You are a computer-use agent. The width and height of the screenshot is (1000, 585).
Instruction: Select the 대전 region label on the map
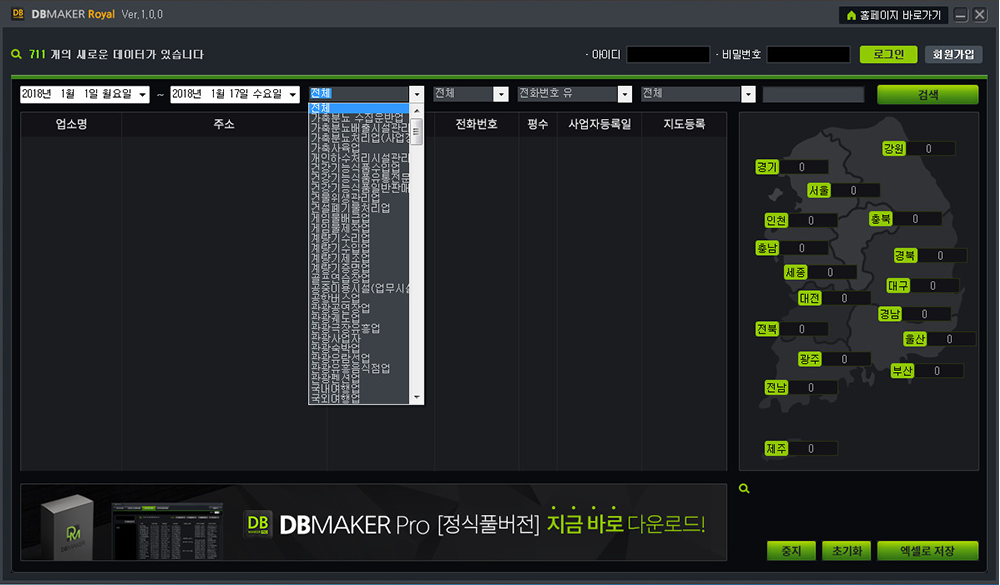coord(809,298)
